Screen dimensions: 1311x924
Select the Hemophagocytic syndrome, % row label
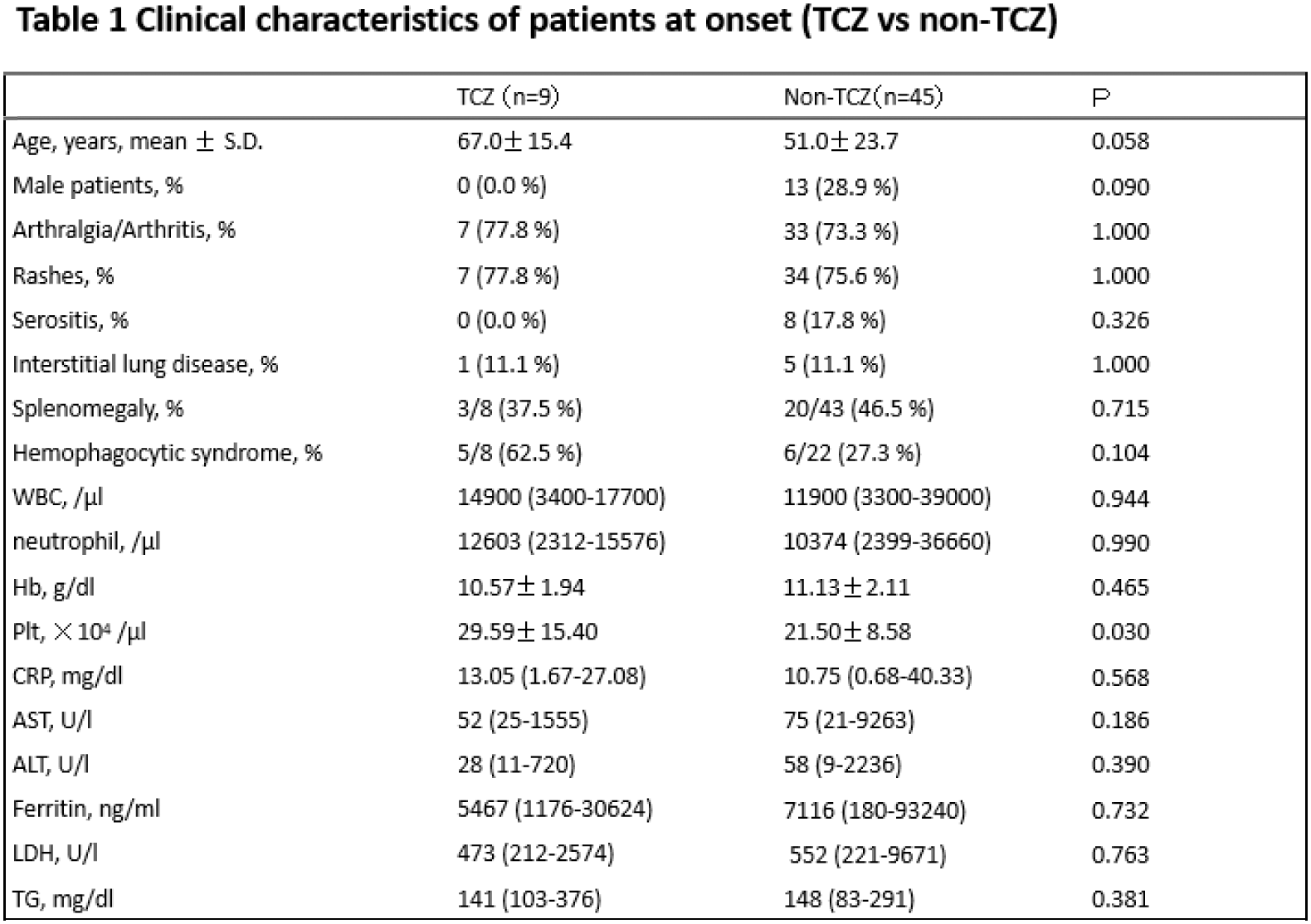pyautogui.click(x=167, y=454)
